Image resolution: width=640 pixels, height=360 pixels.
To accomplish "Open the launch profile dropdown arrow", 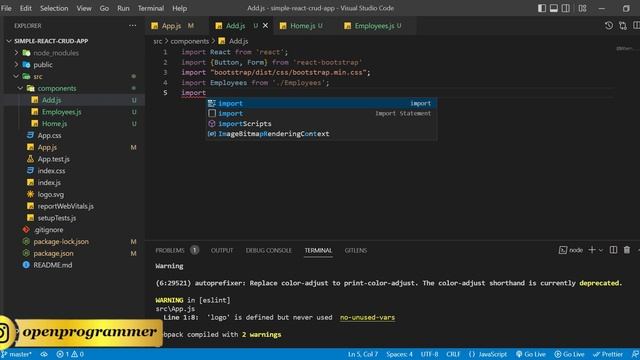I will [600, 250].
